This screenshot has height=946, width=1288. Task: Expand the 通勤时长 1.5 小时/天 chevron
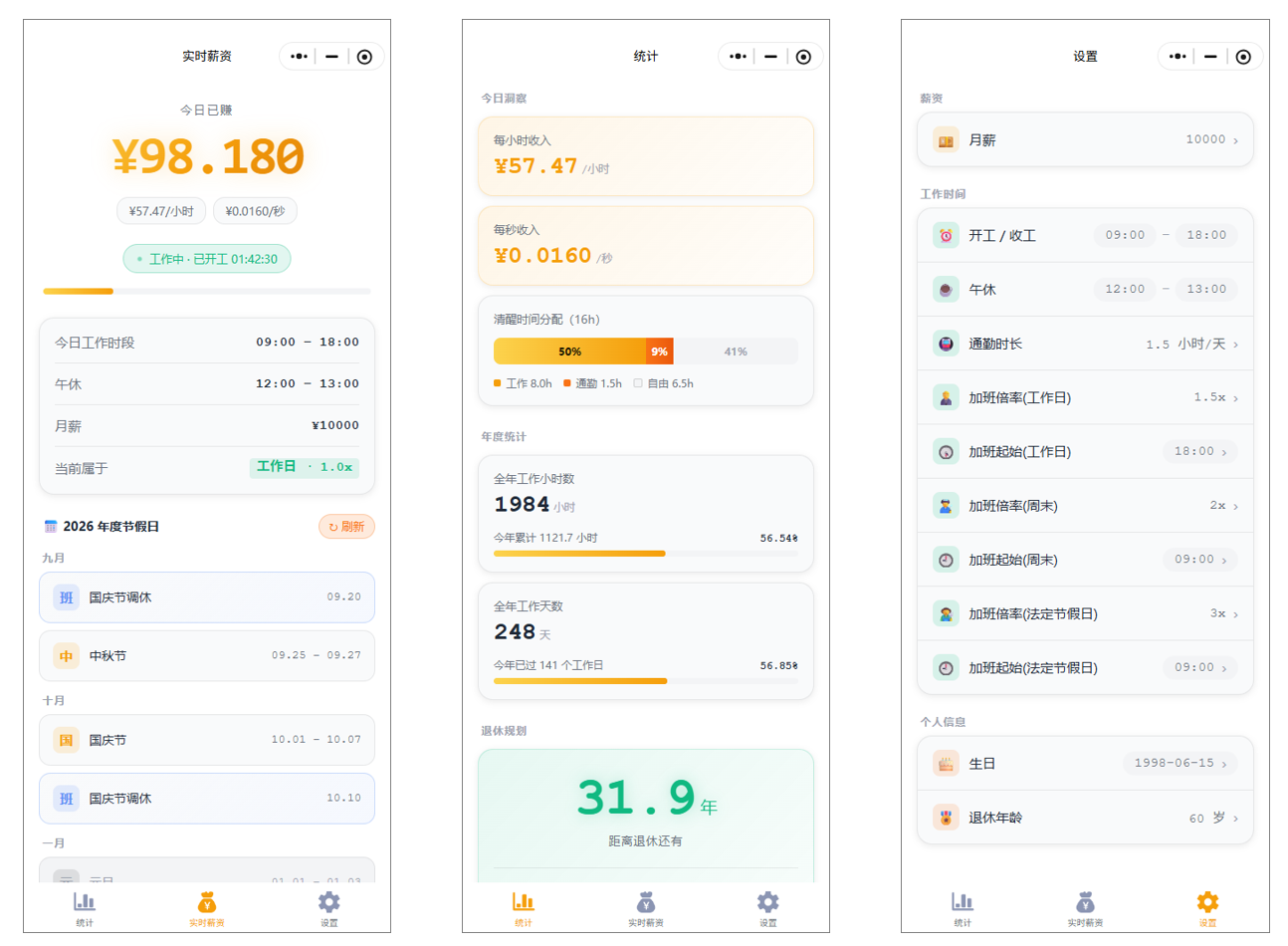[x=1236, y=345]
